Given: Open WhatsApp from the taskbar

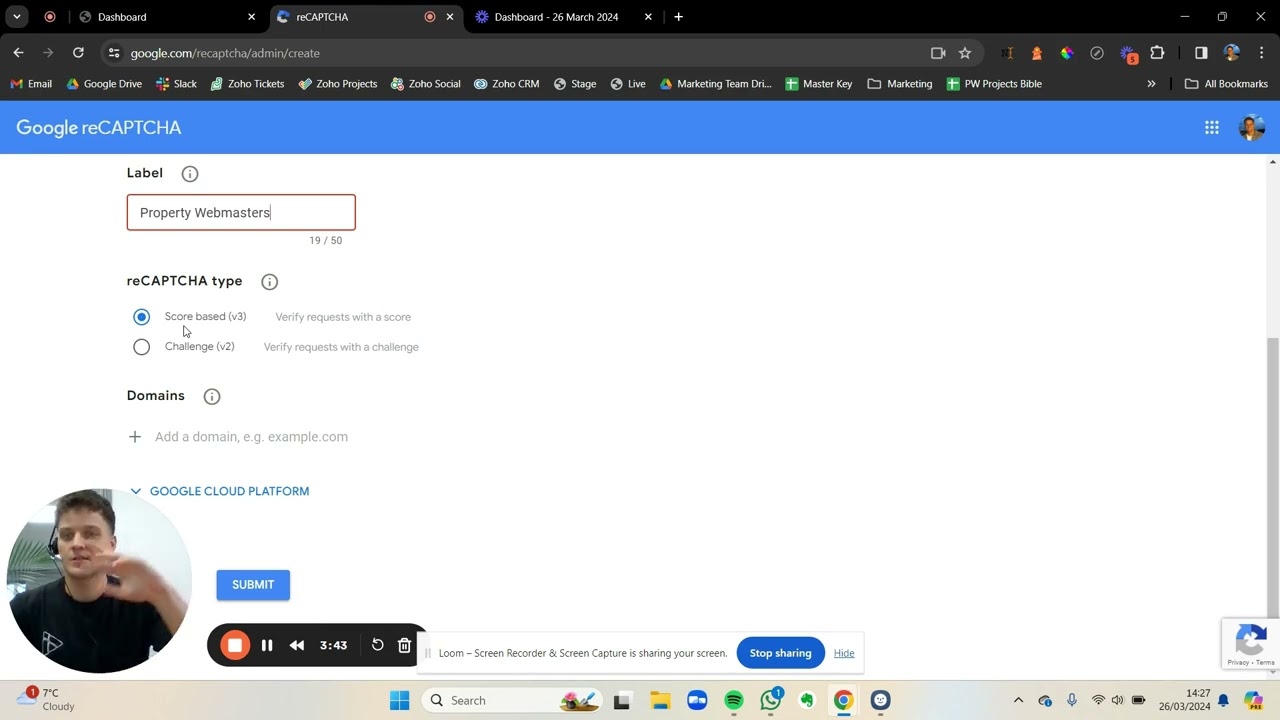Looking at the screenshot, I should (x=771, y=699).
